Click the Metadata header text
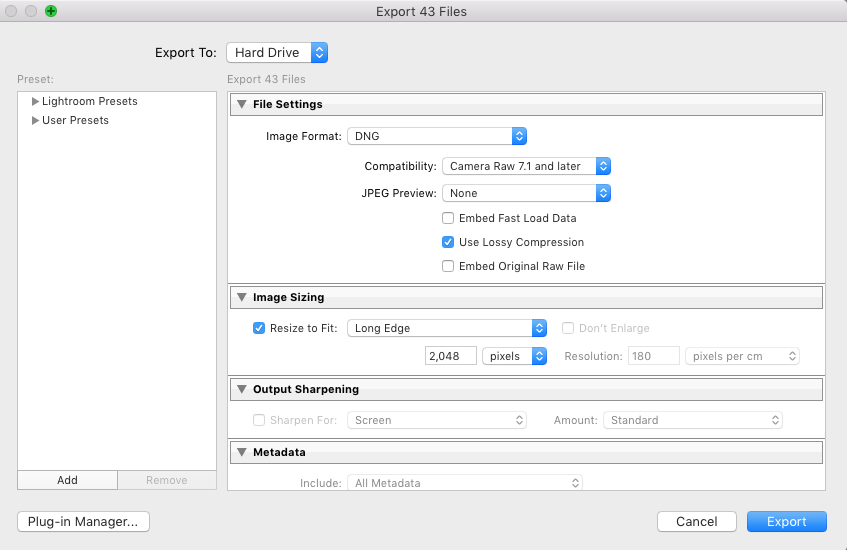 (279, 452)
